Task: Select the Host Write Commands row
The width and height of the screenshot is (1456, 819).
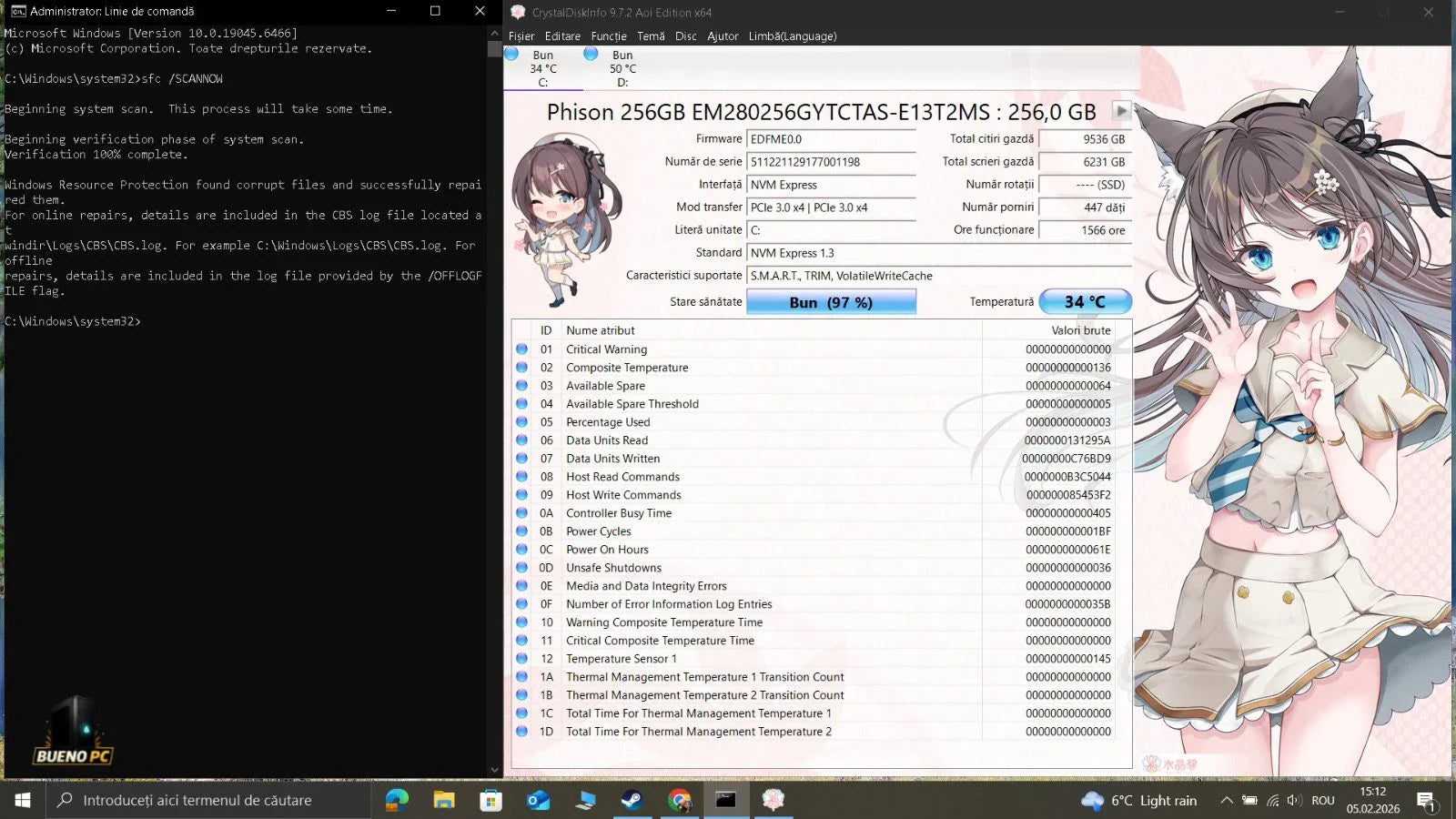Action: point(814,495)
